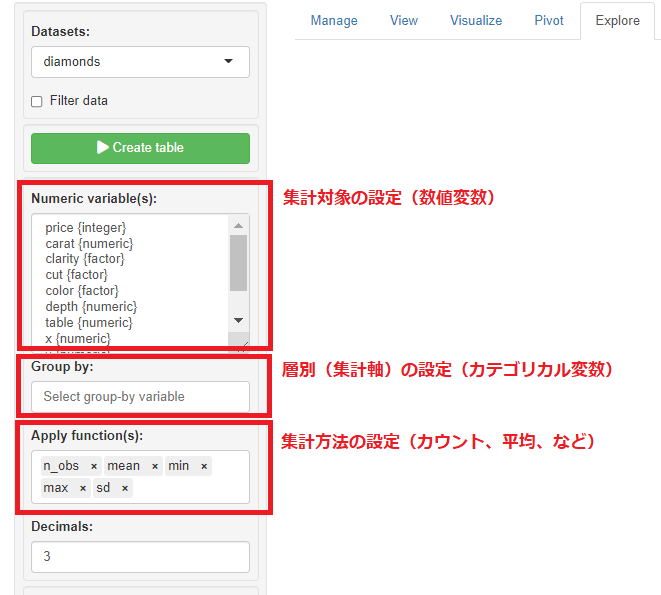Open the diamonds dataset dropdown
661x595 pixels.
point(140,62)
